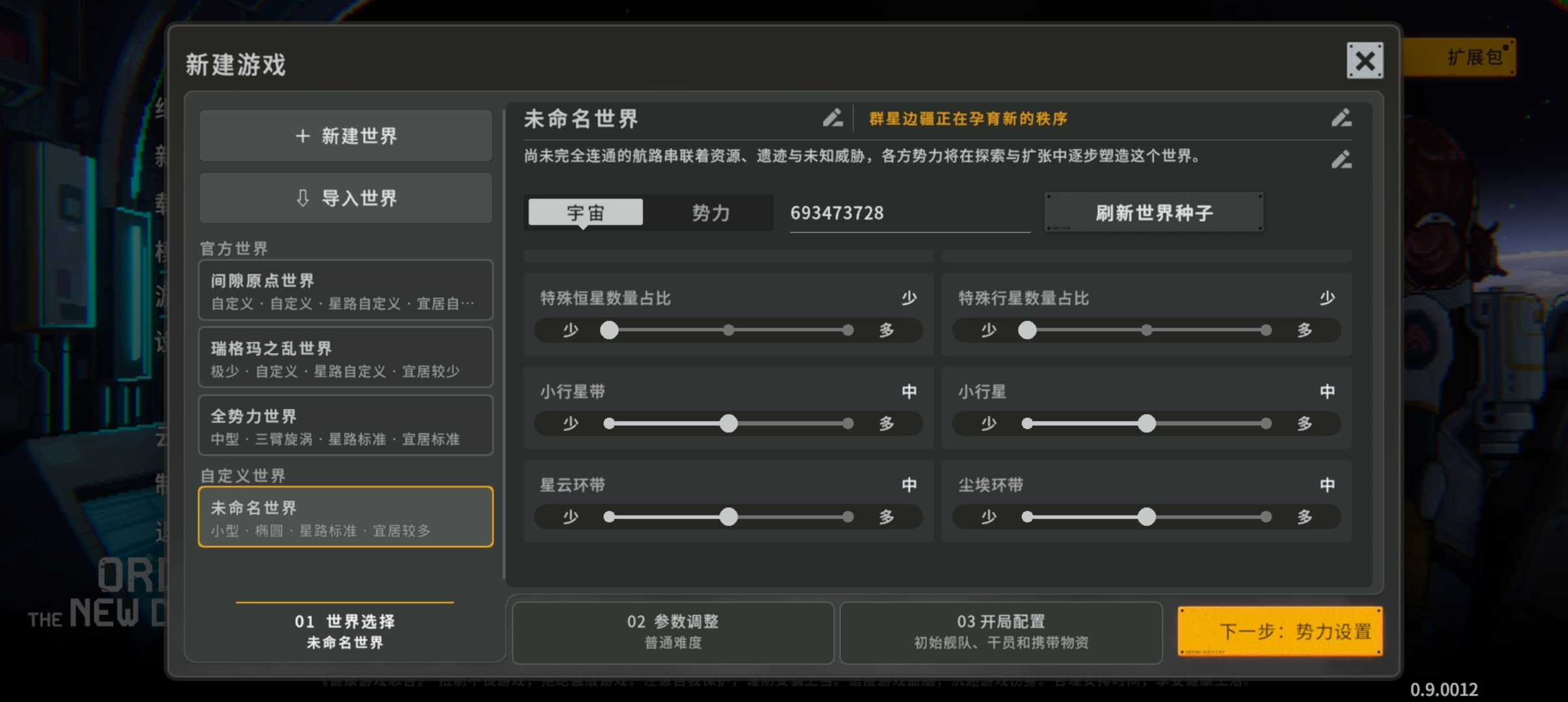Click 刷新世界种子 button
The image size is (1568, 702).
pos(1154,213)
